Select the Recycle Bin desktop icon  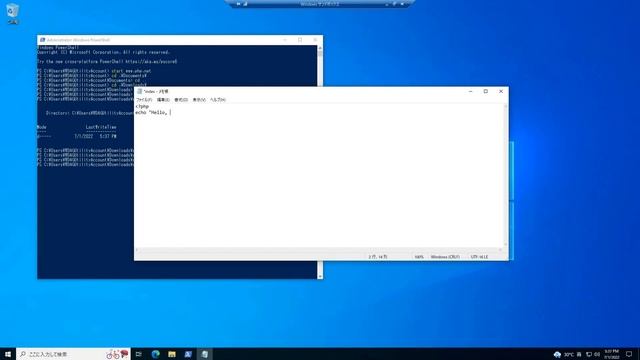coord(13,13)
